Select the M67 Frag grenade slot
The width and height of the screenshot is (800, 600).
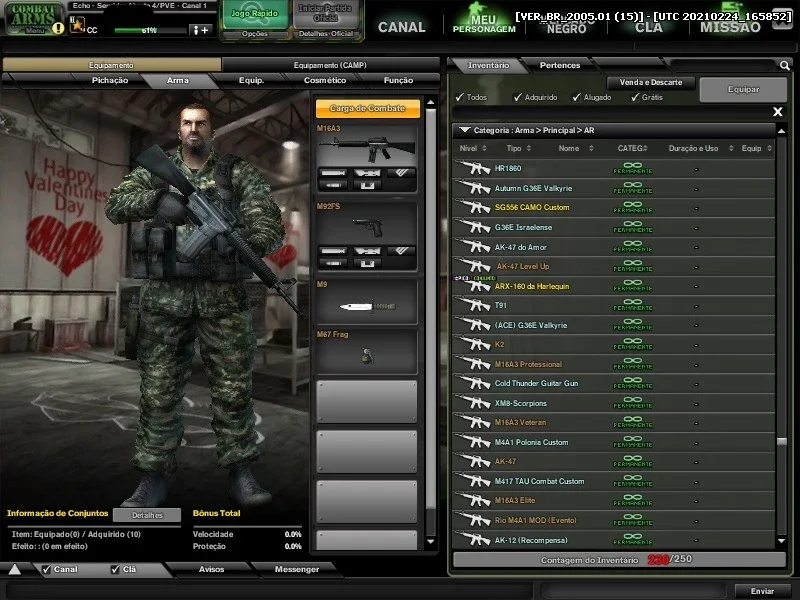[x=366, y=352]
